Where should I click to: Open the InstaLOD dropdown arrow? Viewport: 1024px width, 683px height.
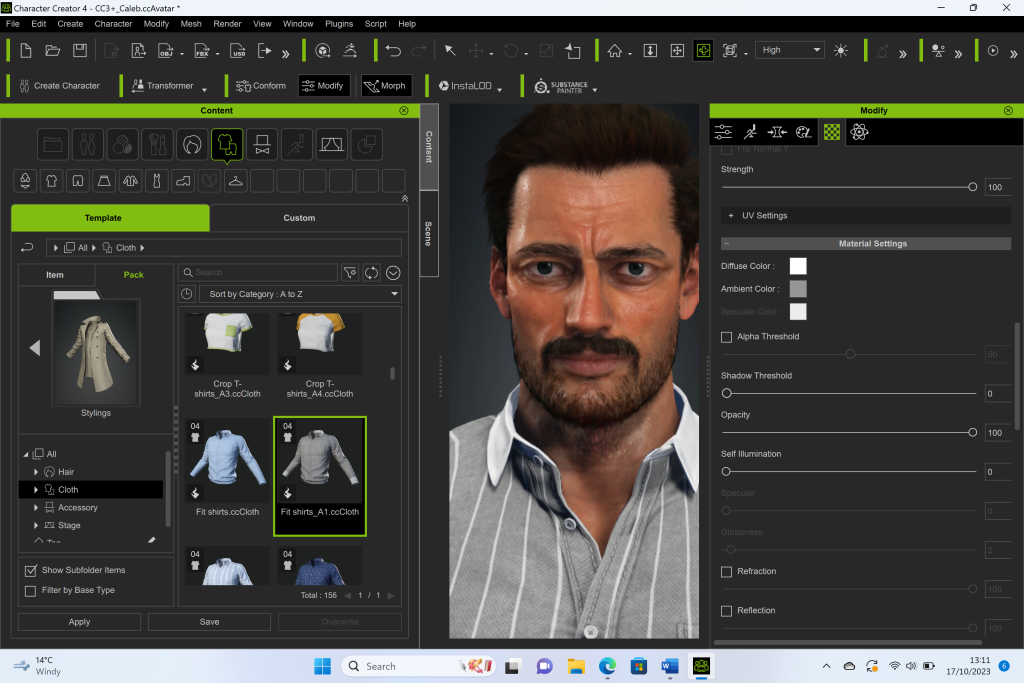point(500,89)
